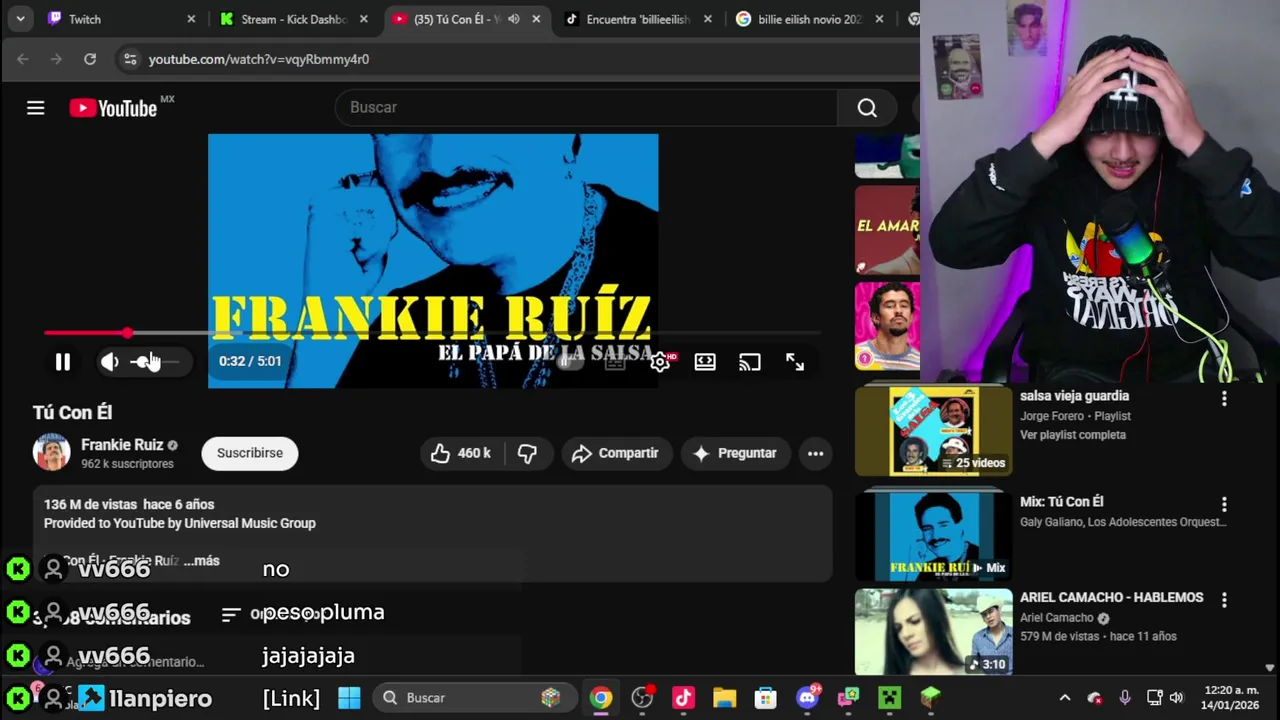Open the Frankie Ruiz channel name link
Viewport: 1280px width, 720px height.
tap(122, 445)
